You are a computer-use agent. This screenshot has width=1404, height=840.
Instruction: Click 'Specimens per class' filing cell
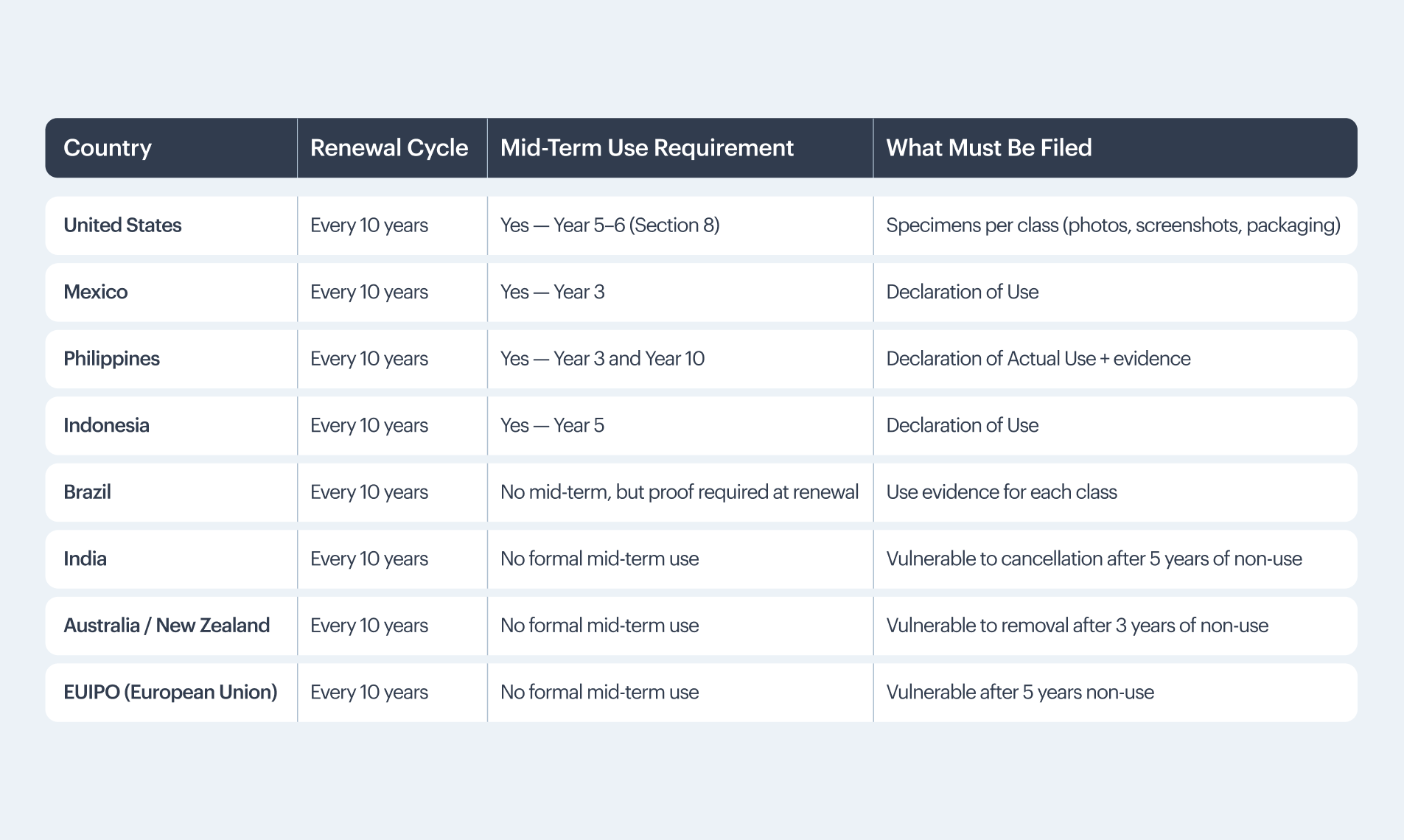(1113, 225)
